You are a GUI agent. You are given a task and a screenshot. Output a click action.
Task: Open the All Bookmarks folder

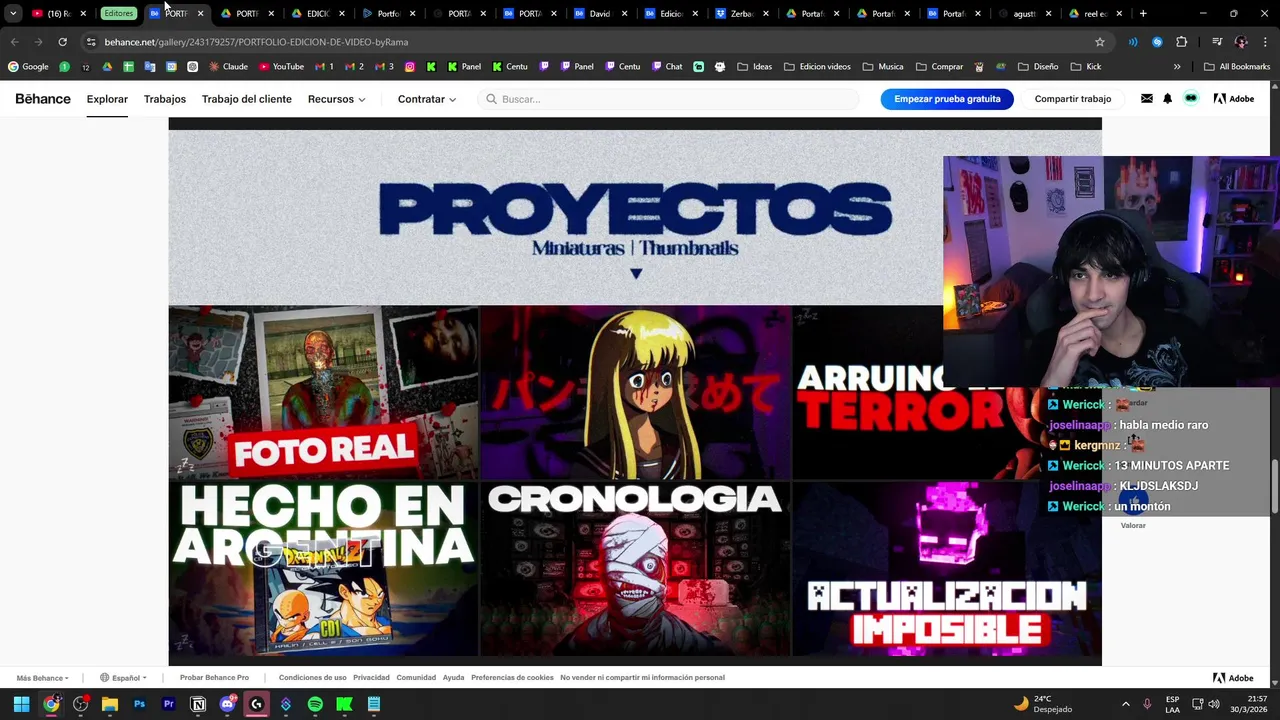coord(1237,67)
